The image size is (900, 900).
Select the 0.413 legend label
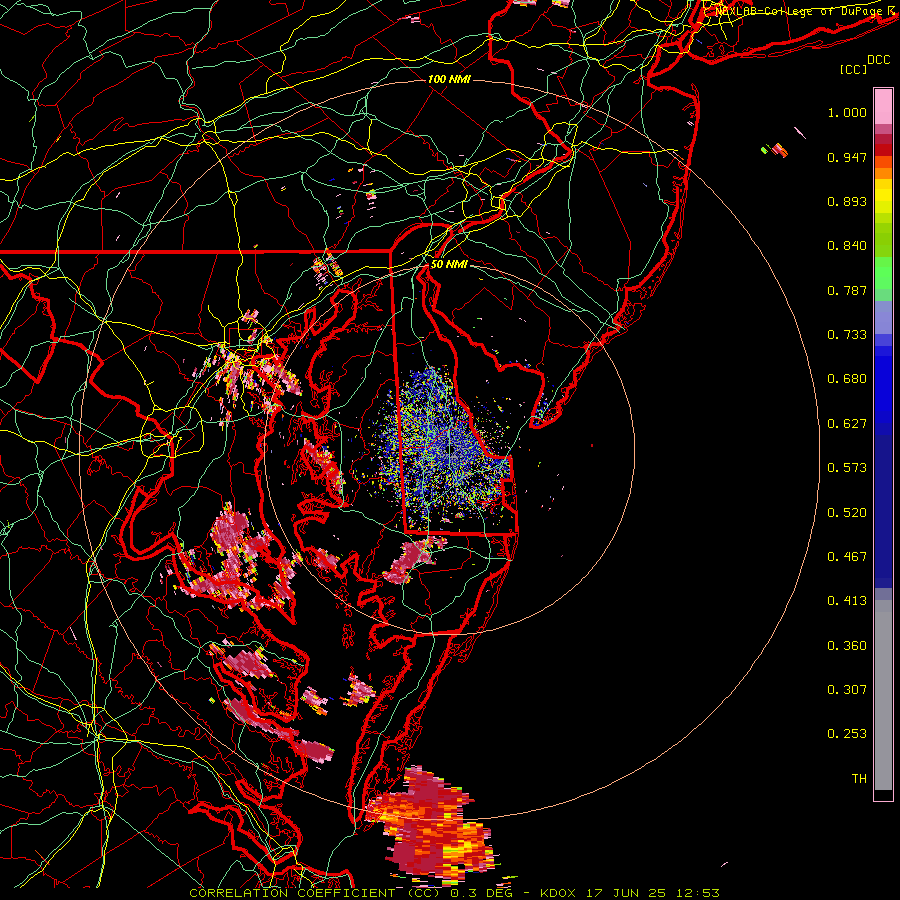point(847,601)
